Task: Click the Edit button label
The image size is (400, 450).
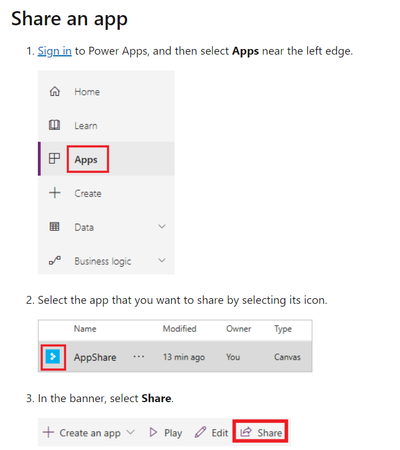Action: pyautogui.click(x=220, y=433)
